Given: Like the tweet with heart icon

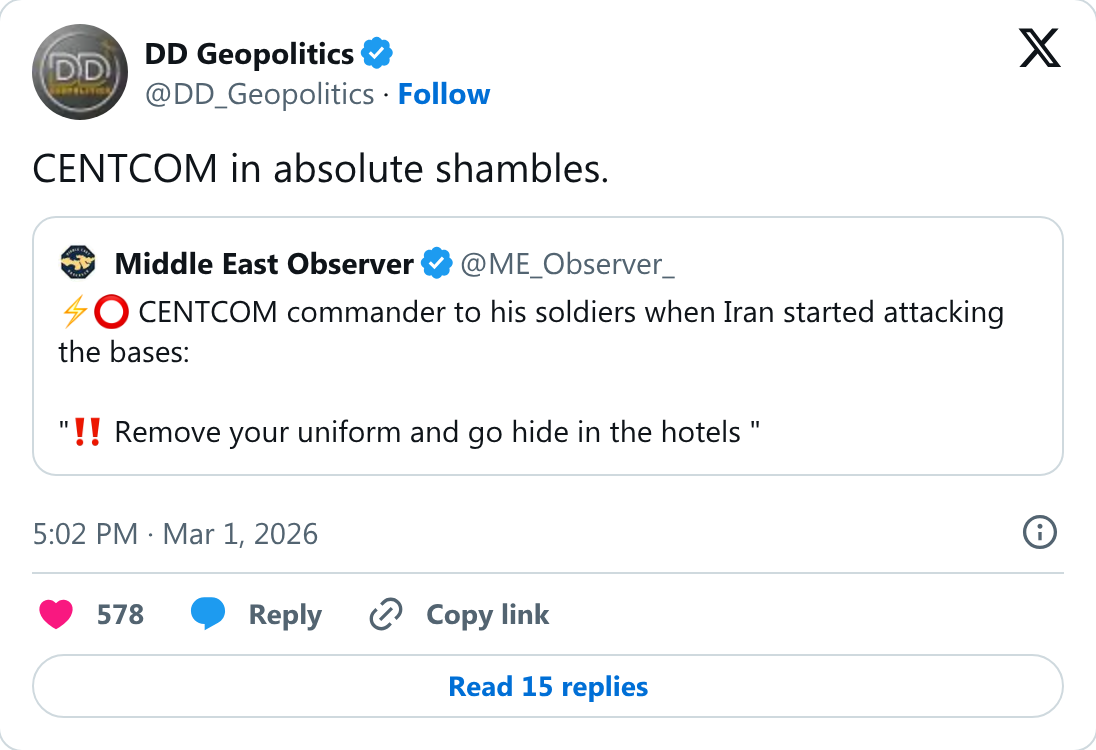Looking at the screenshot, I should (x=56, y=614).
